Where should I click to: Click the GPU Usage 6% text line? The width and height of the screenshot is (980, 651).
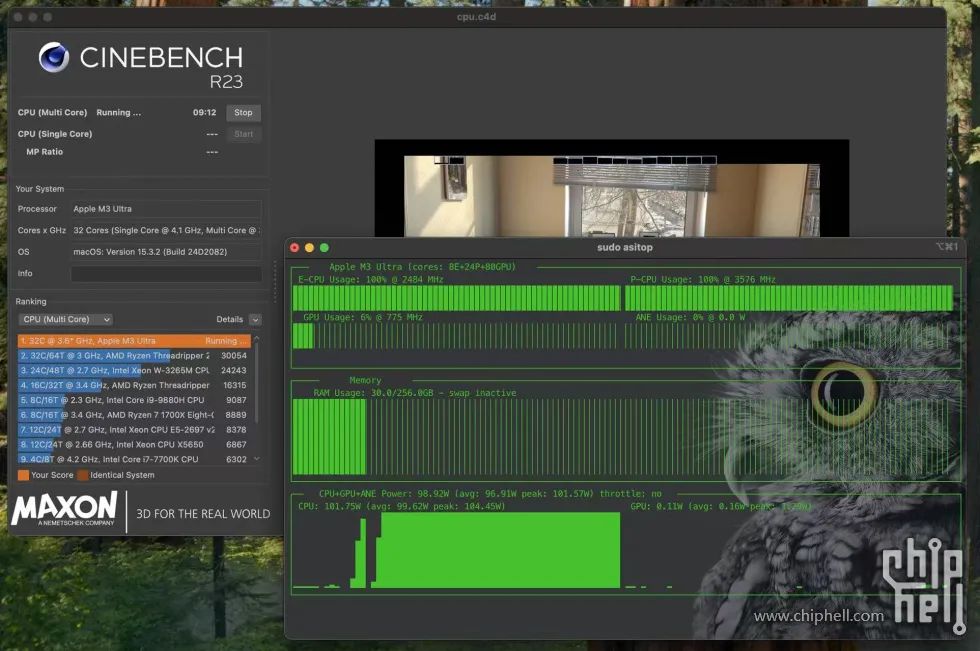(363, 317)
